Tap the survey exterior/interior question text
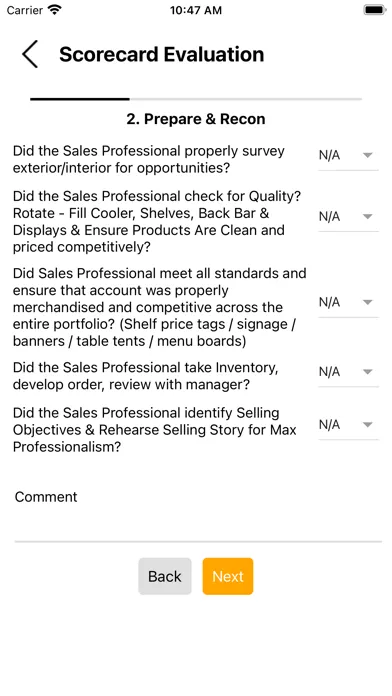This screenshot has width=392, height=696. (x=149, y=159)
